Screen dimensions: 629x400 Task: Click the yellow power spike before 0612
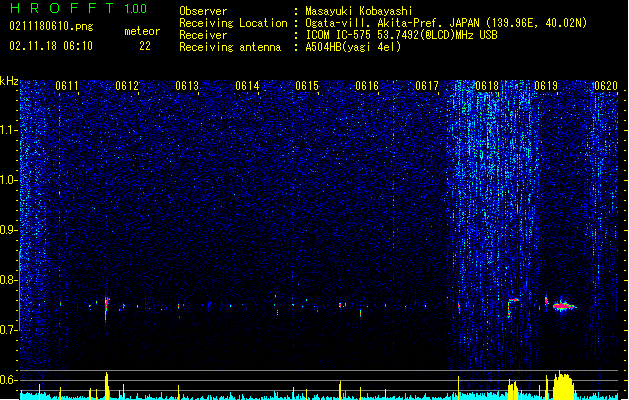click(x=107, y=386)
